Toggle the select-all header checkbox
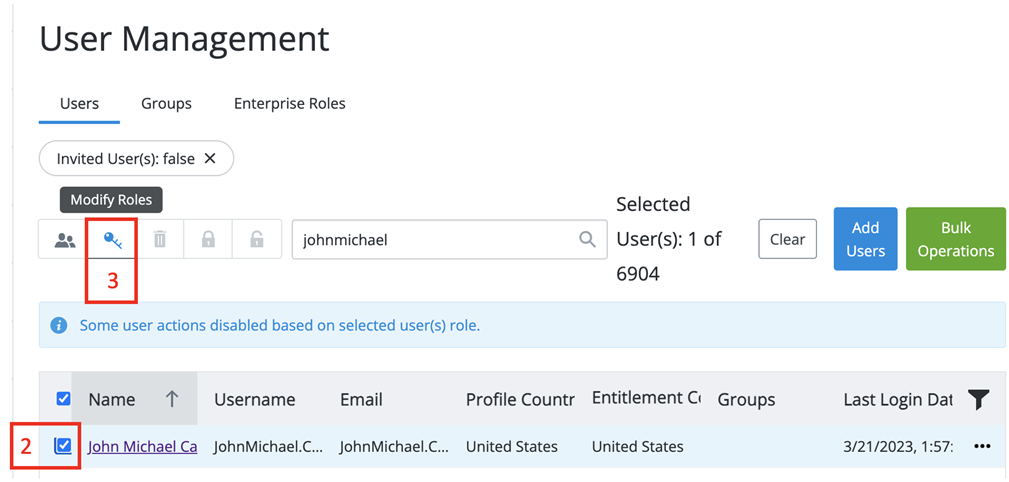 (63, 399)
